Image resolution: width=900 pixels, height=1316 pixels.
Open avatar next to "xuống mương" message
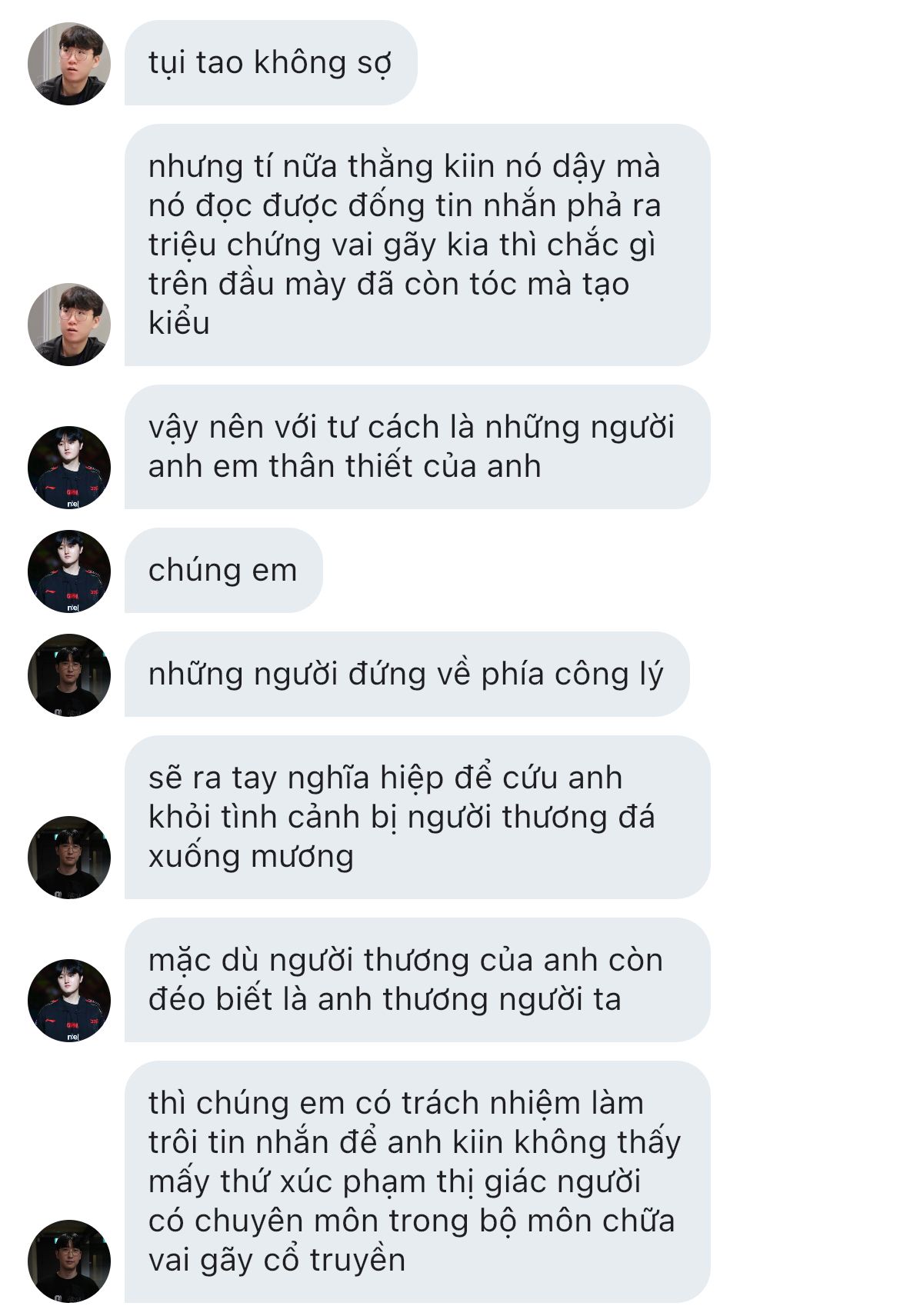(69, 857)
